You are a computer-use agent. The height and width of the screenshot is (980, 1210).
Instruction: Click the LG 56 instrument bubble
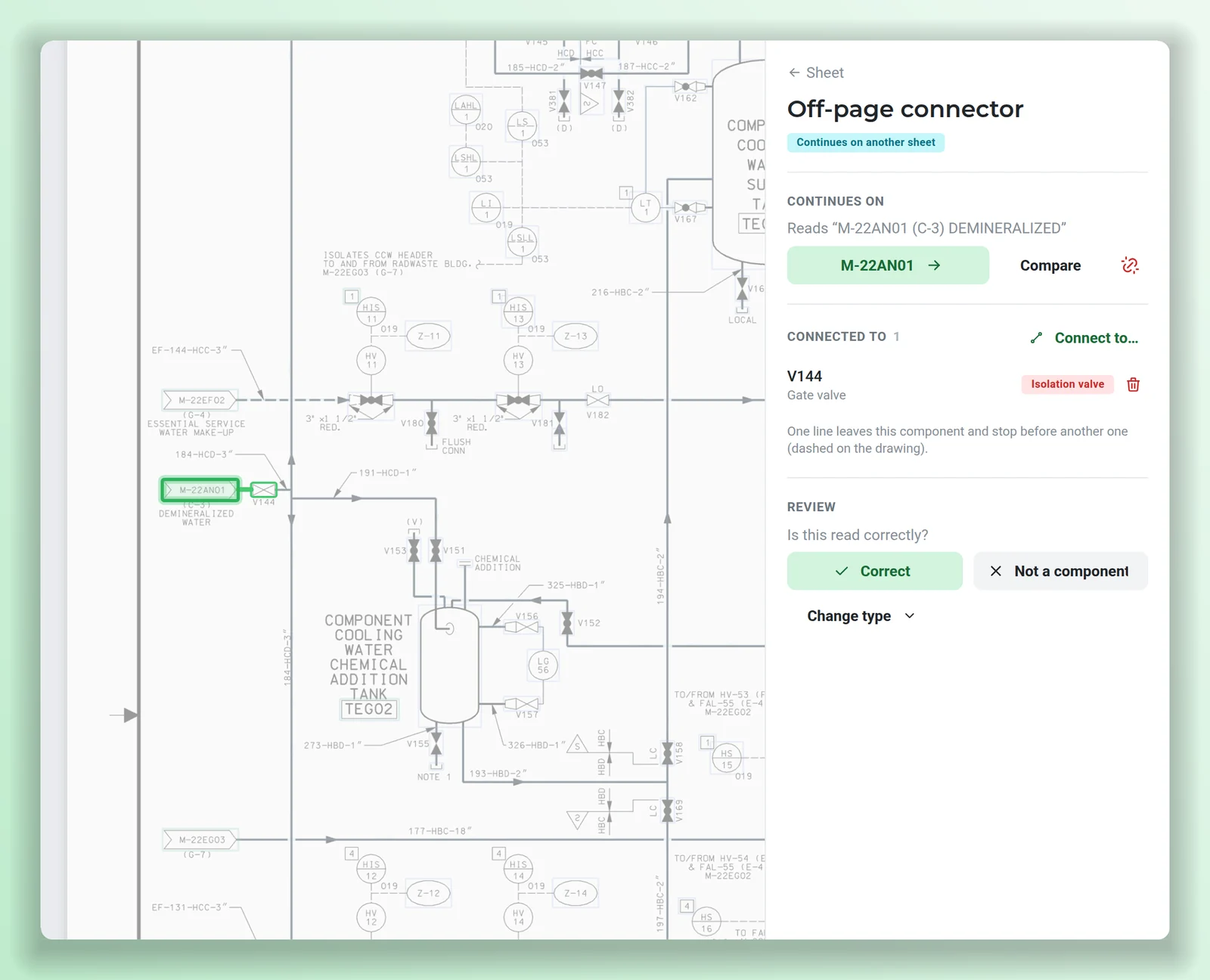[543, 665]
